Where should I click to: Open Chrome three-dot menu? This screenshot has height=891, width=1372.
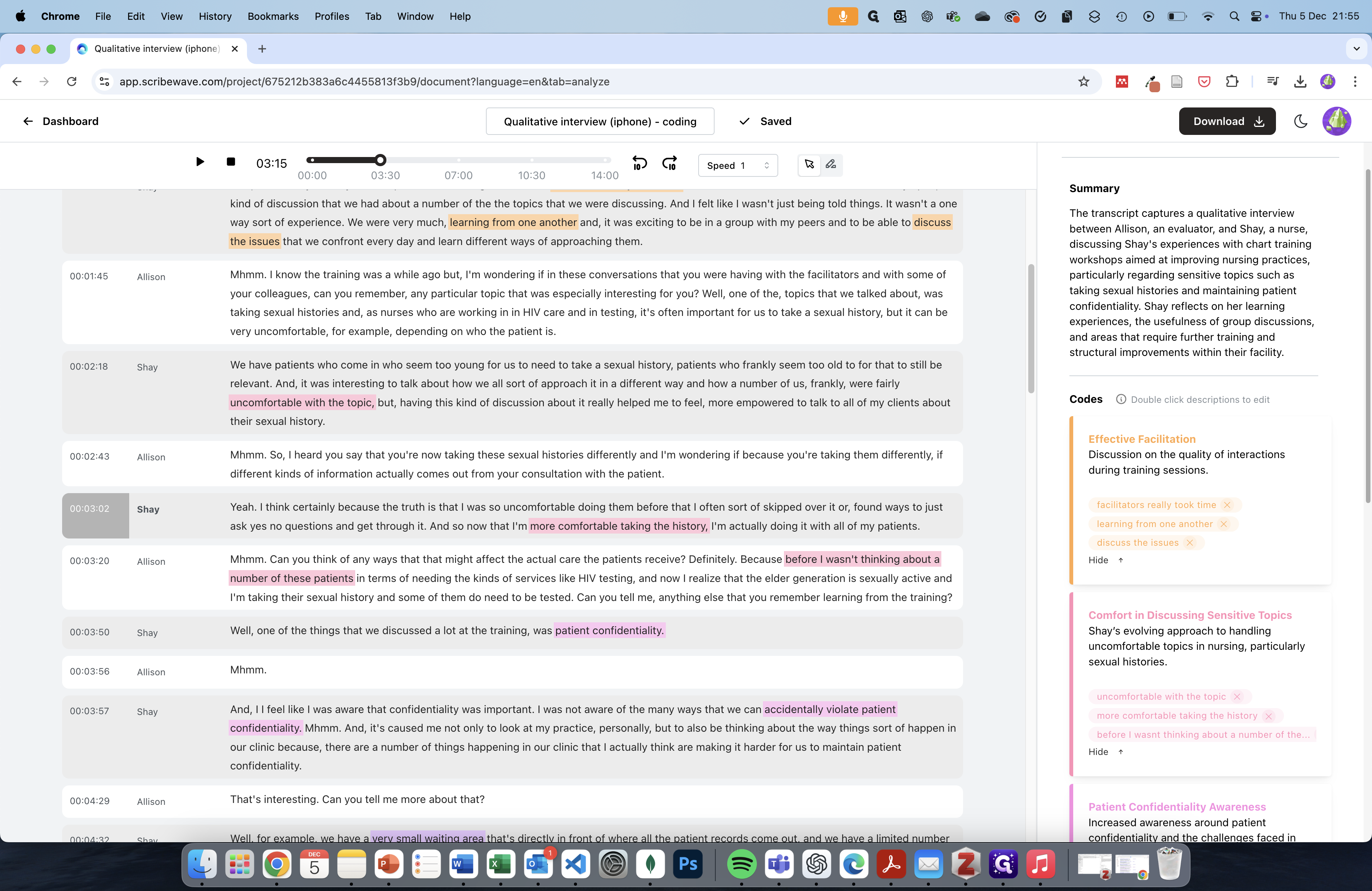point(1355,81)
